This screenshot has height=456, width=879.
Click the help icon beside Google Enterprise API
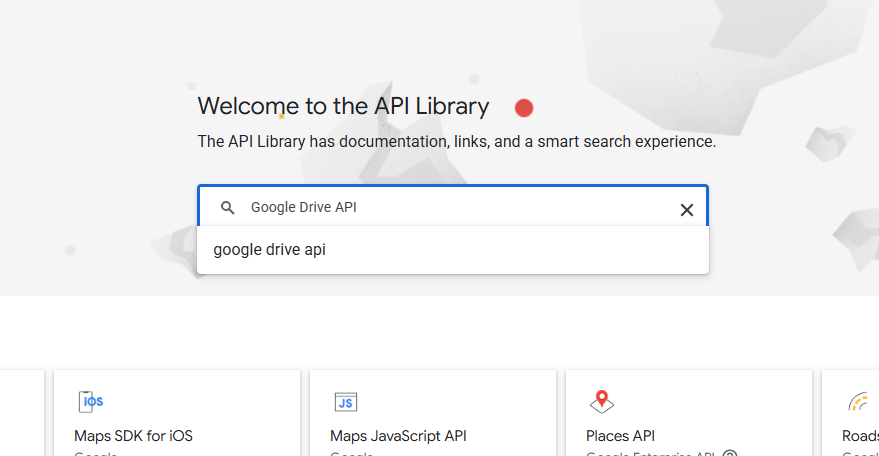(x=730, y=453)
